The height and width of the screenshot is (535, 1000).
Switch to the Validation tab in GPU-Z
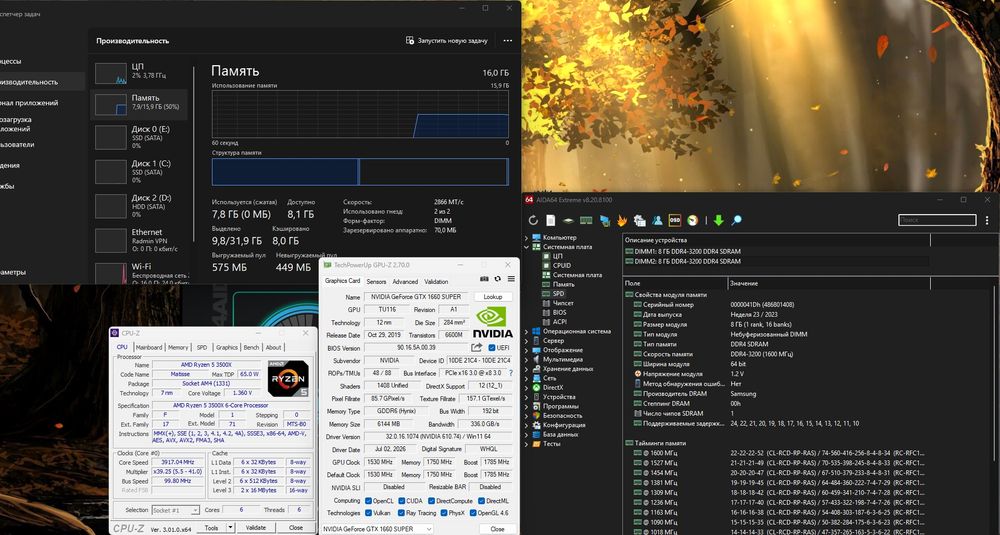[x=436, y=281]
